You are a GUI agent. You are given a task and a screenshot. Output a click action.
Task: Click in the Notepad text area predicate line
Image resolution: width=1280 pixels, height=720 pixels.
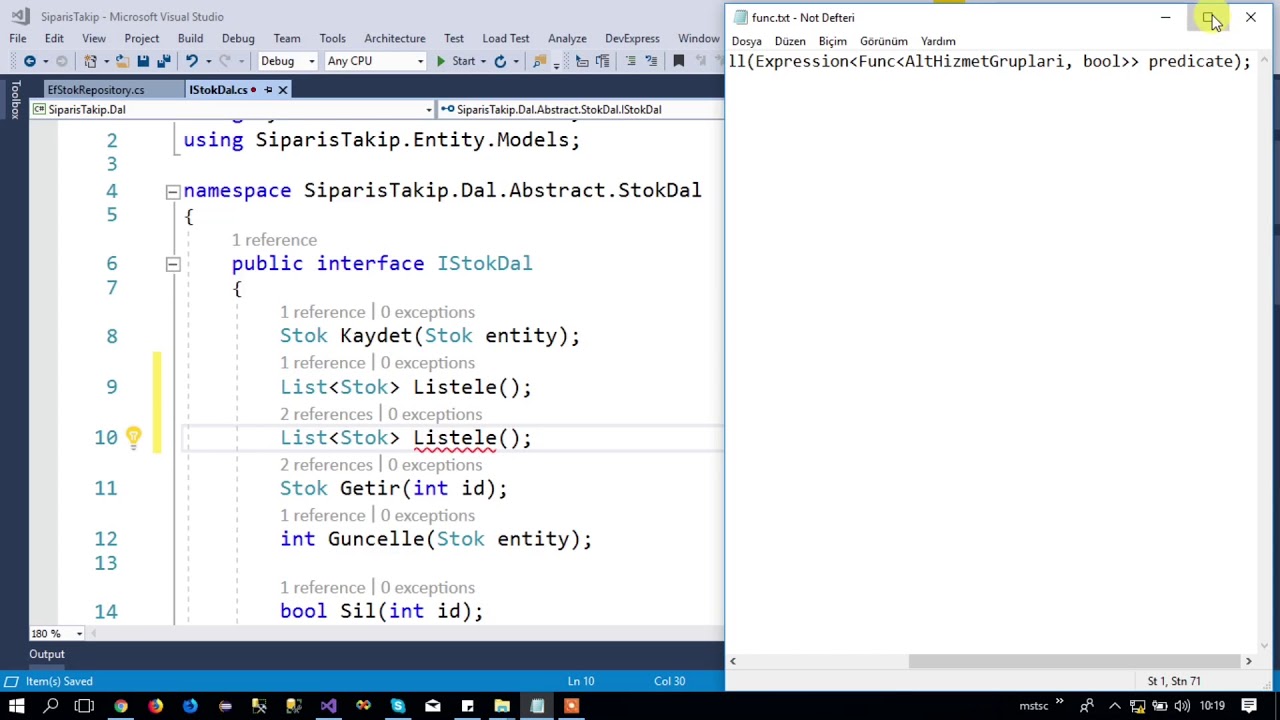pyautogui.click(x=989, y=61)
